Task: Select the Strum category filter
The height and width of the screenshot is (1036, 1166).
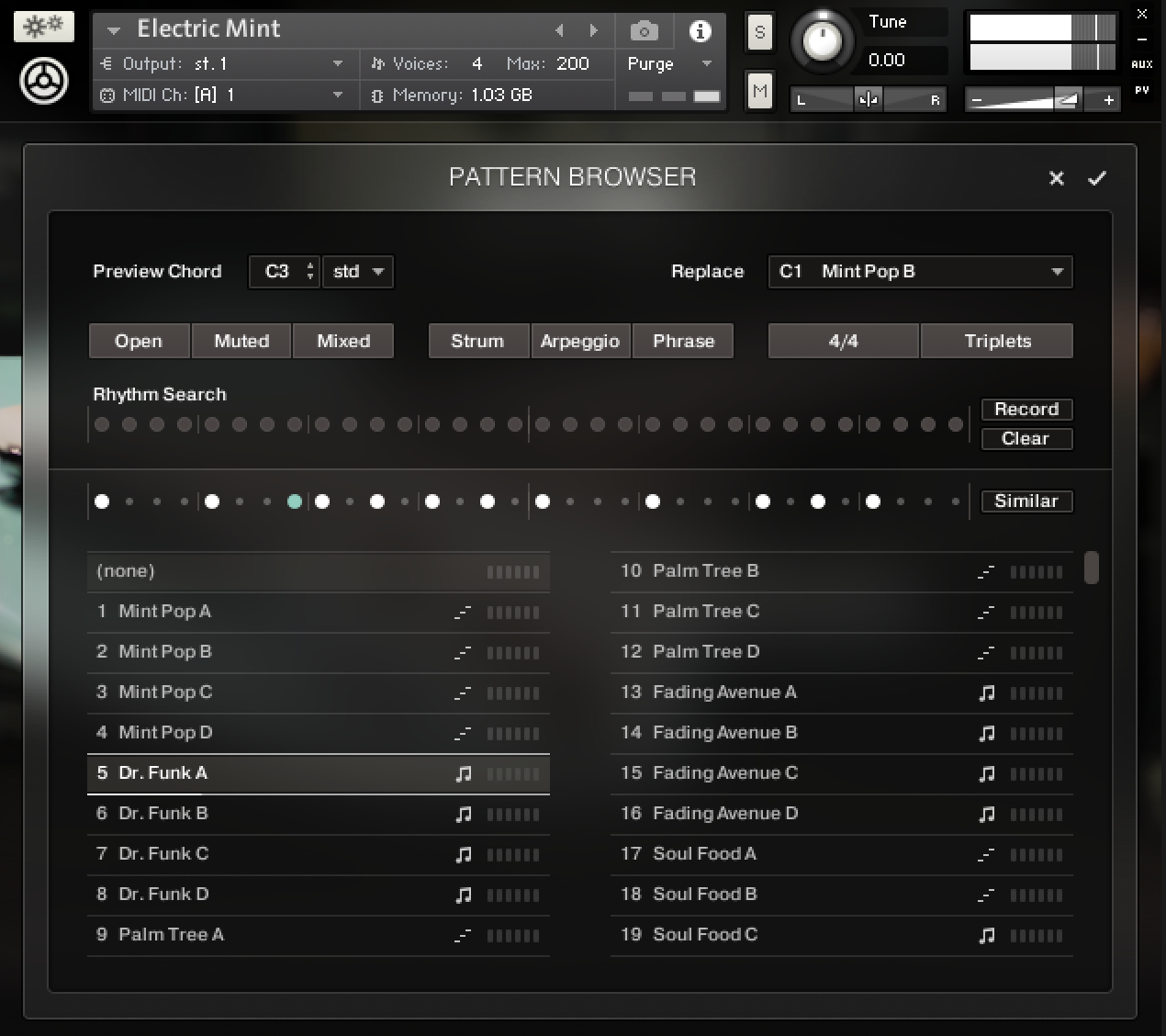Action: click(478, 341)
